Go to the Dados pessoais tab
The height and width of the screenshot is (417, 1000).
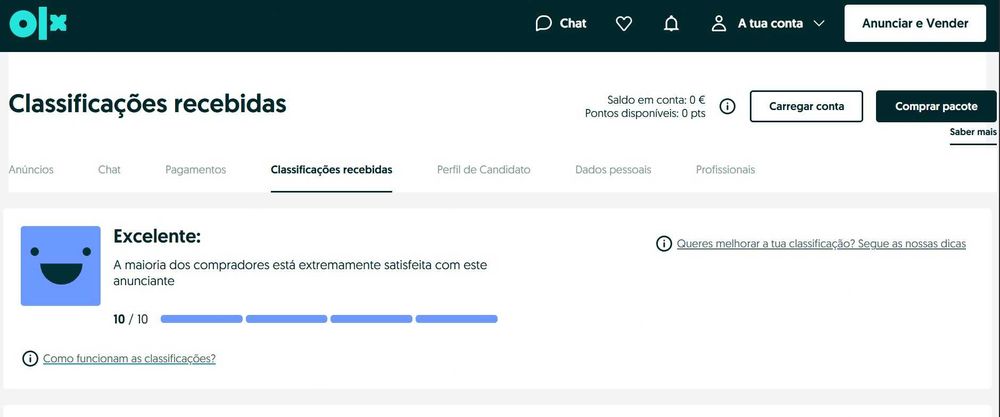click(x=613, y=170)
